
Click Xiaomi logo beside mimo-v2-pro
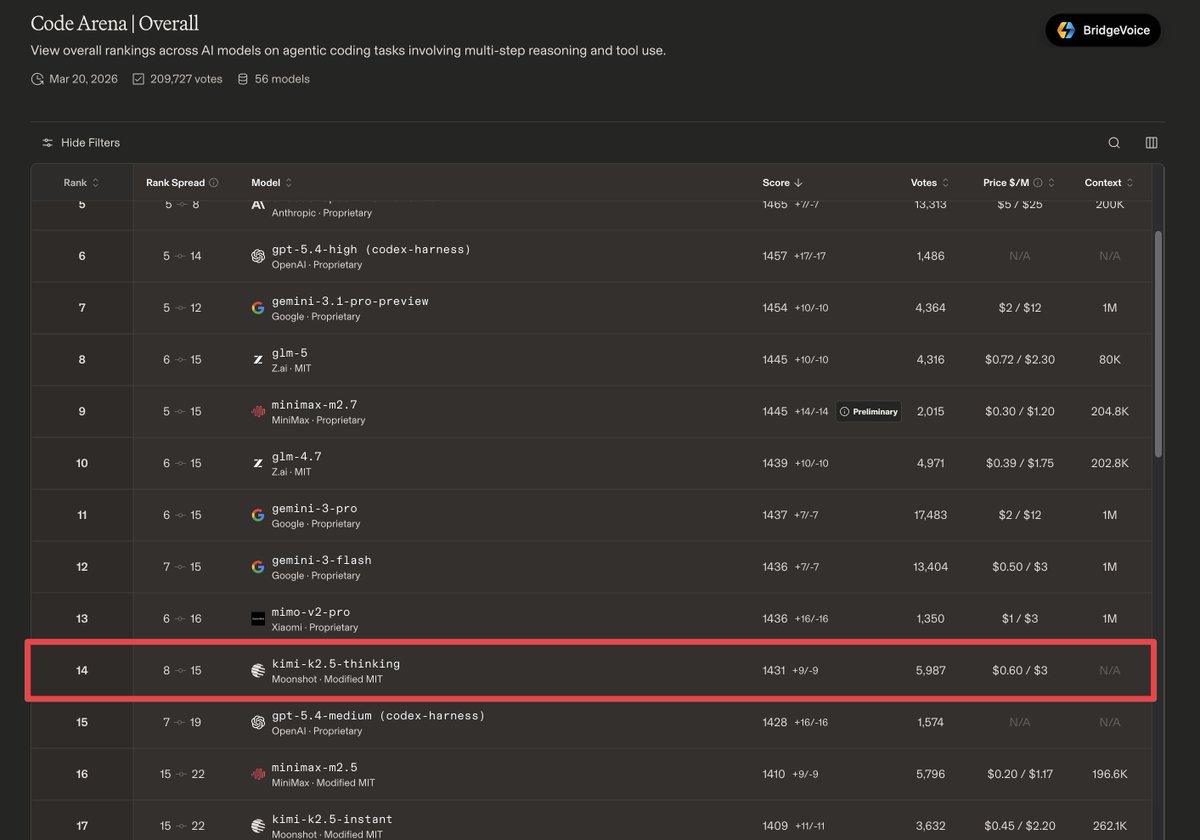click(x=258, y=619)
